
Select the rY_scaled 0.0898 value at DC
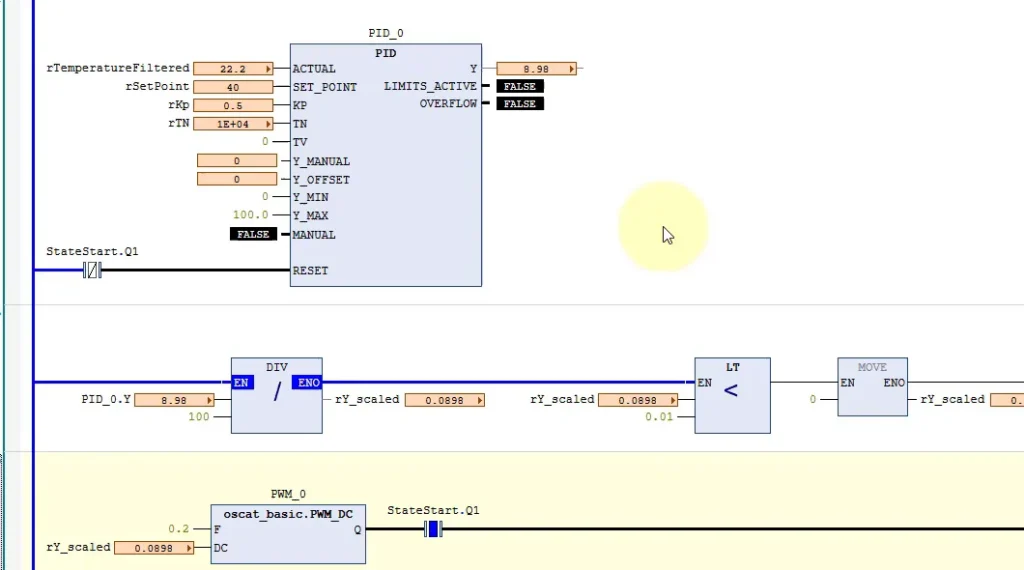(x=154, y=548)
